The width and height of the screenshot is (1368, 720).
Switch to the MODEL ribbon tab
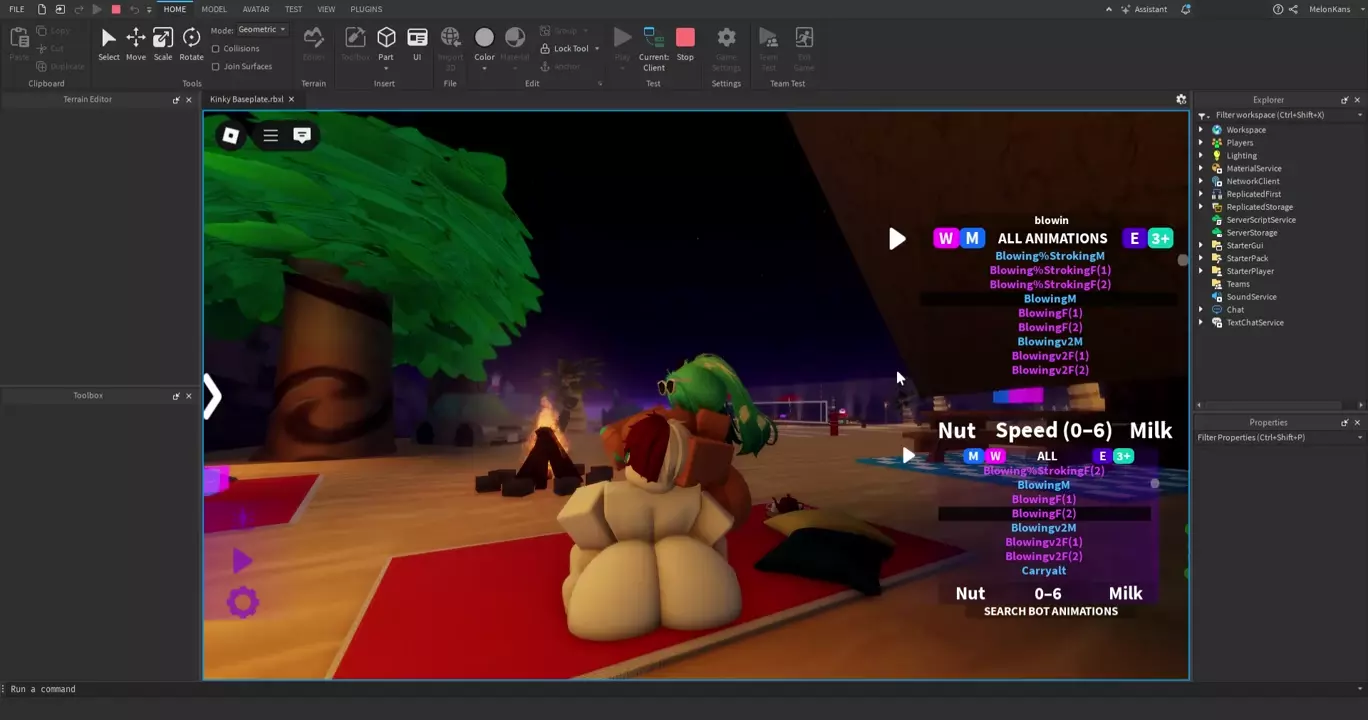[214, 9]
